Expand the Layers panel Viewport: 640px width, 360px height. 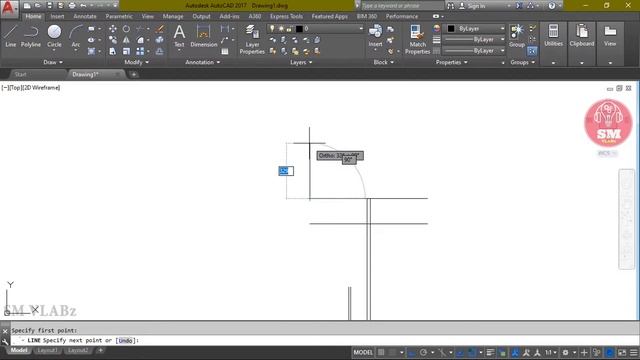pos(301,62)
